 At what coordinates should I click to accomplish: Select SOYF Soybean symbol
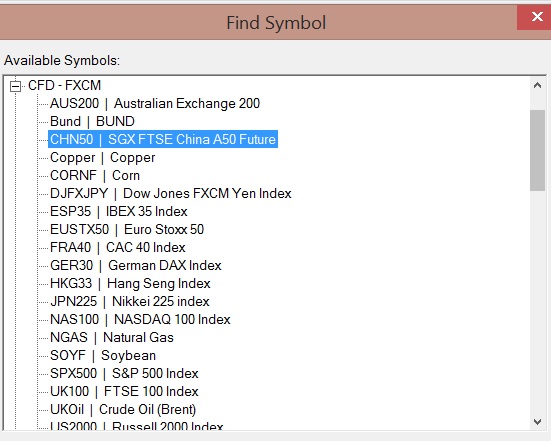103,355
